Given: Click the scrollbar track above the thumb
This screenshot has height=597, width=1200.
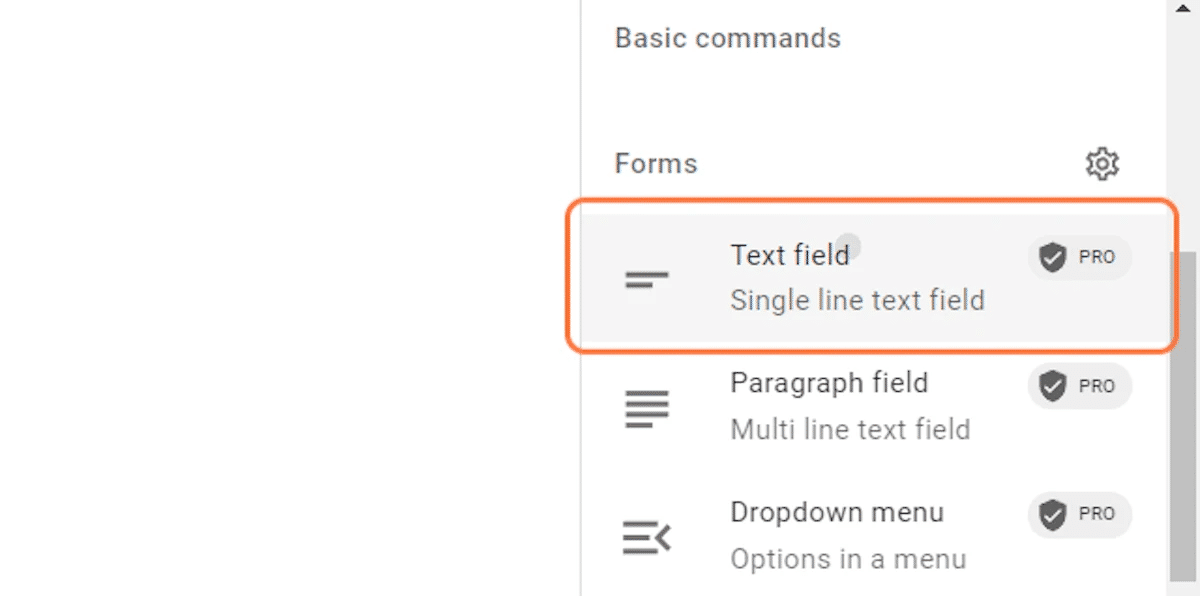Looking at the screenshot, I should coord(1183,130).
